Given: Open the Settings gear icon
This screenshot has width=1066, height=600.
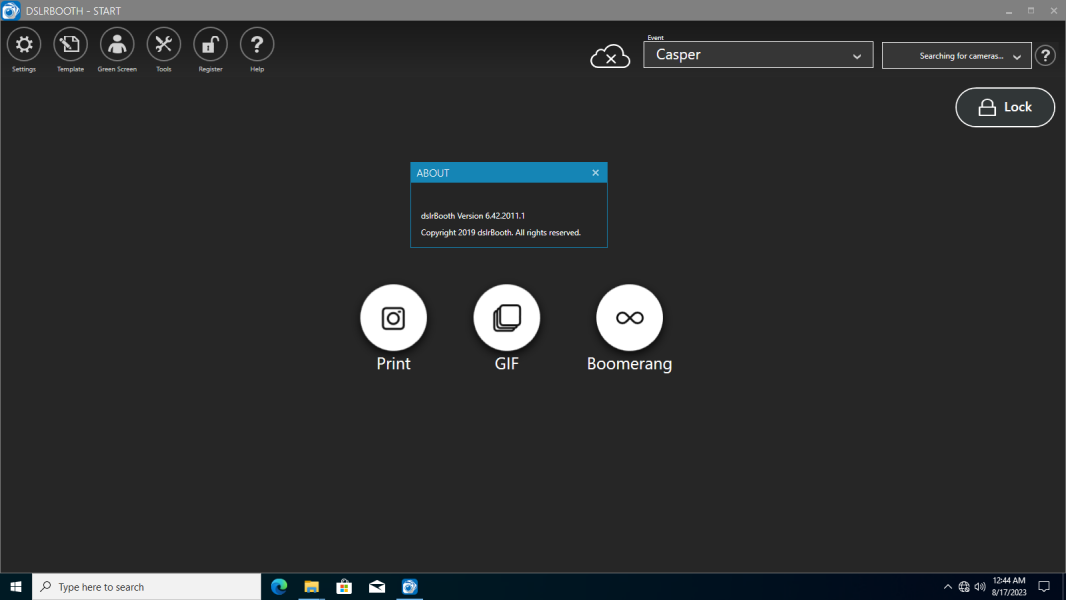Looking at the screenshot, I should [x=24, y=45].
